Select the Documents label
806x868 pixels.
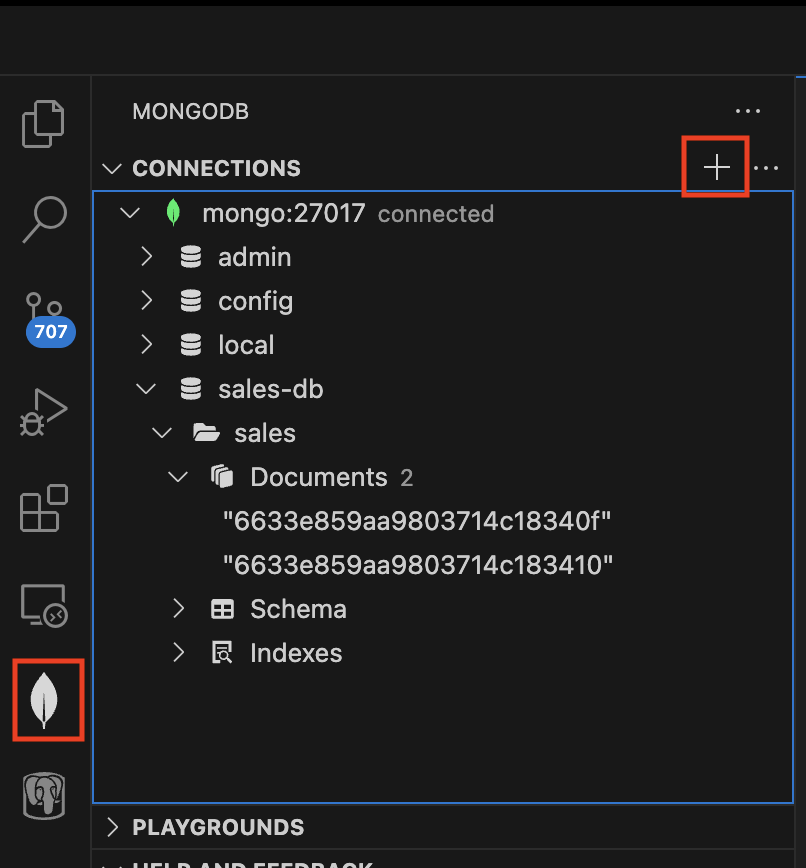tap(319, 477)
